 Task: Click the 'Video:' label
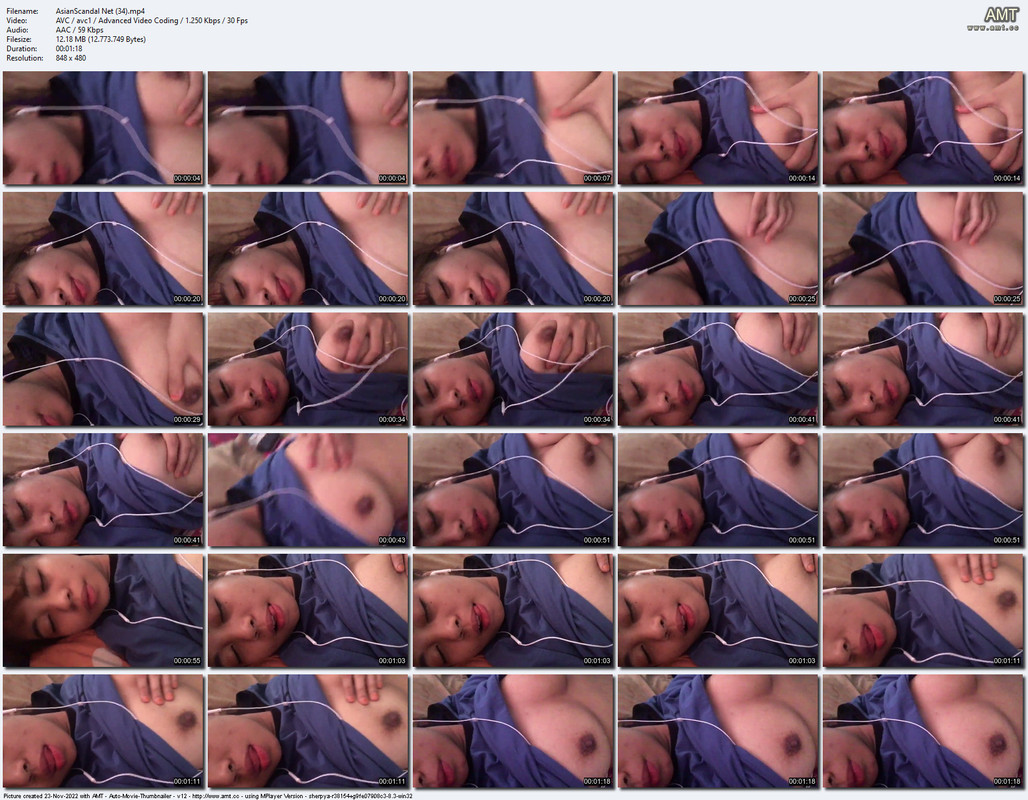[x=17, y=20]
